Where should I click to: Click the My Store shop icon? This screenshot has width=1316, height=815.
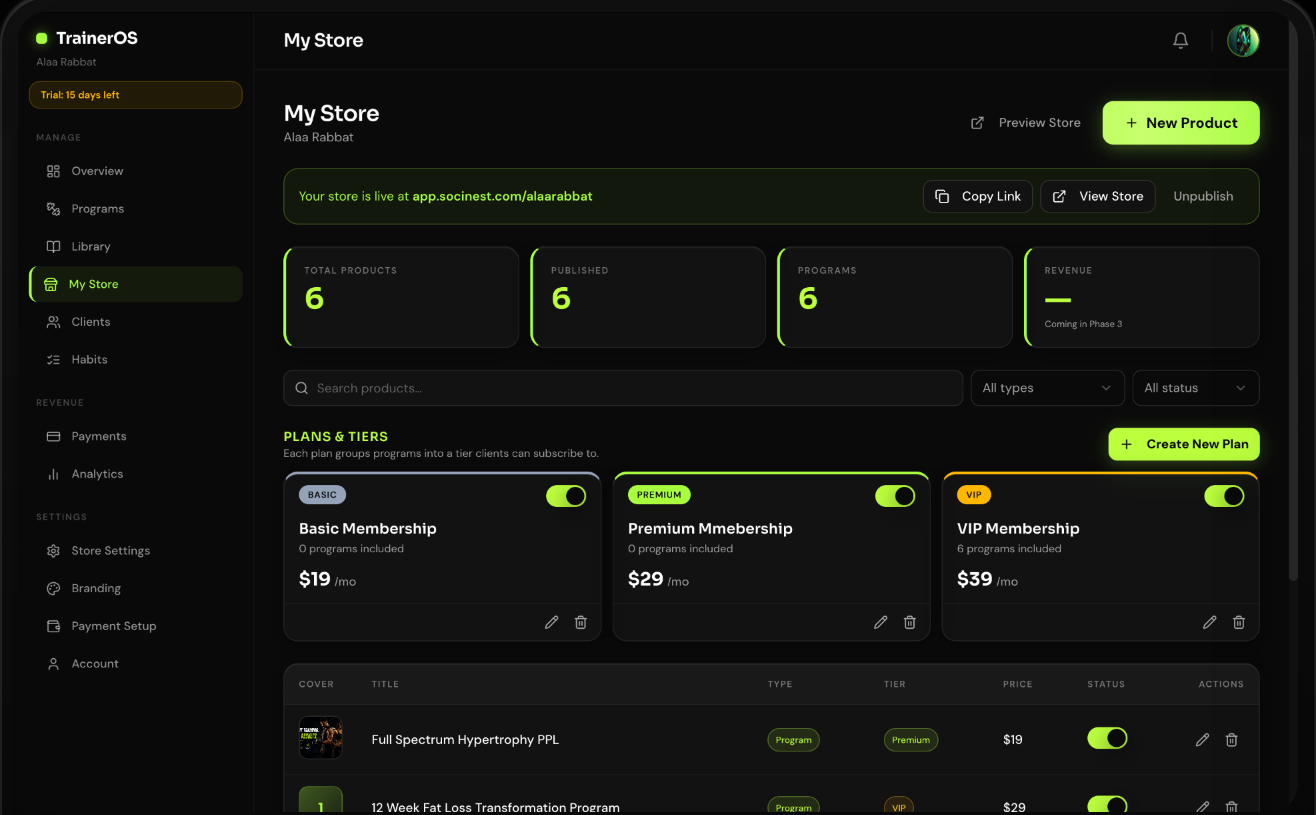coord(51,284)
